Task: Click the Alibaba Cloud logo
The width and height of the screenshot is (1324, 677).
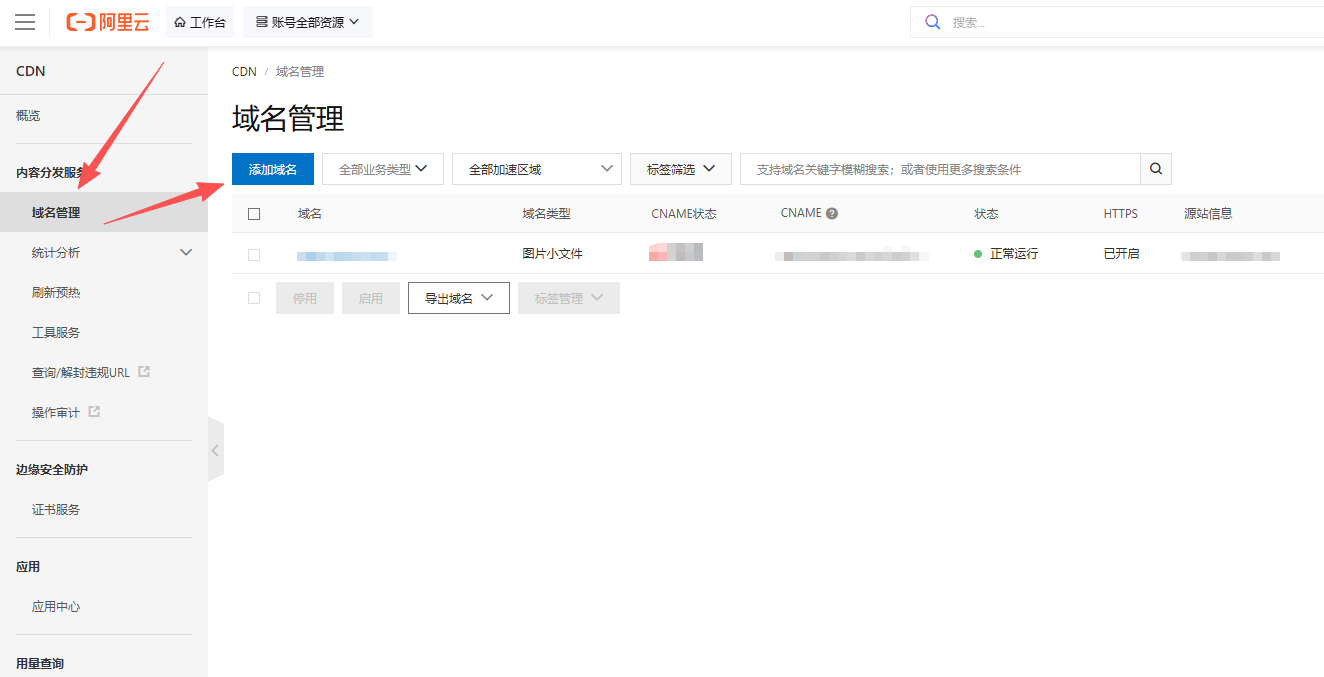Action: pyautogui.click(x=108, y=22)
